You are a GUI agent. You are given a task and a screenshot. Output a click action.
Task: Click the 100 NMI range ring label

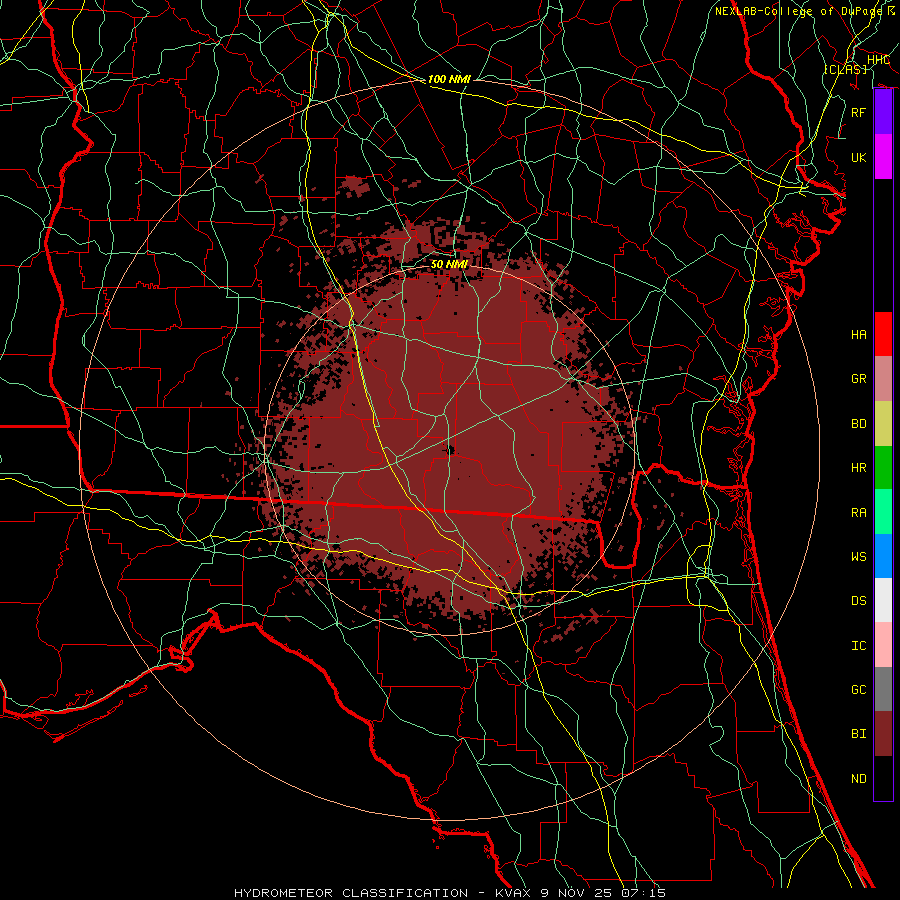(x=449, y=79)
